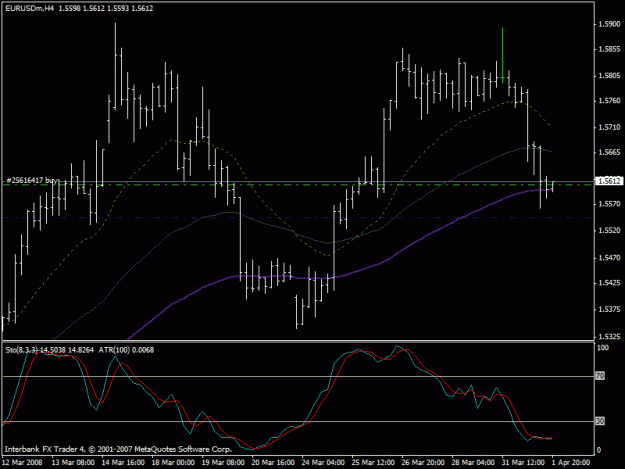The width and height of the screenshot is (625, 469).
Task: Click the 26 Mar 20:00 time label
Action: click(423, 462)
